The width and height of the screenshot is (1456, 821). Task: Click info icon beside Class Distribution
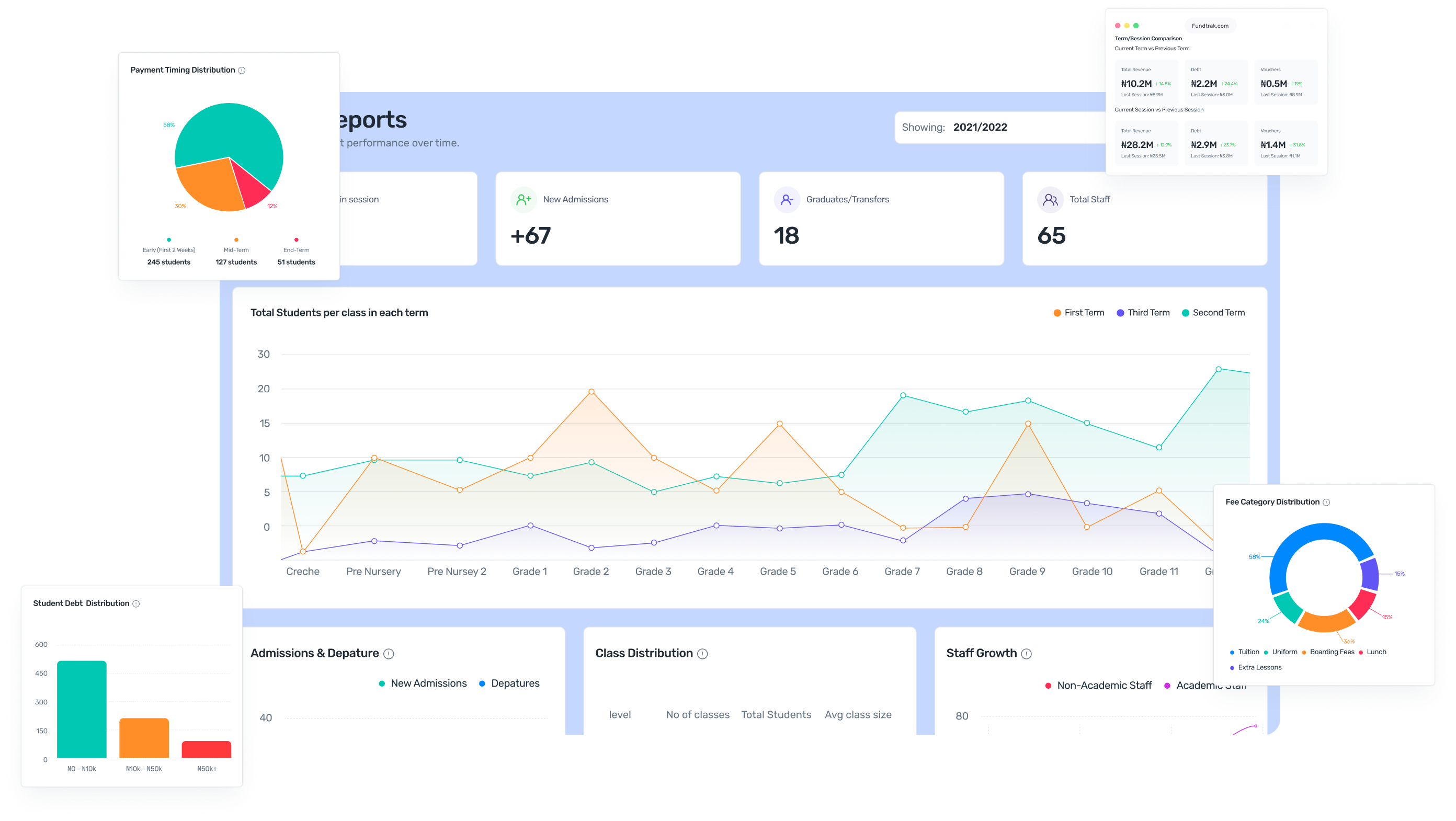click(x=702, y=654)
